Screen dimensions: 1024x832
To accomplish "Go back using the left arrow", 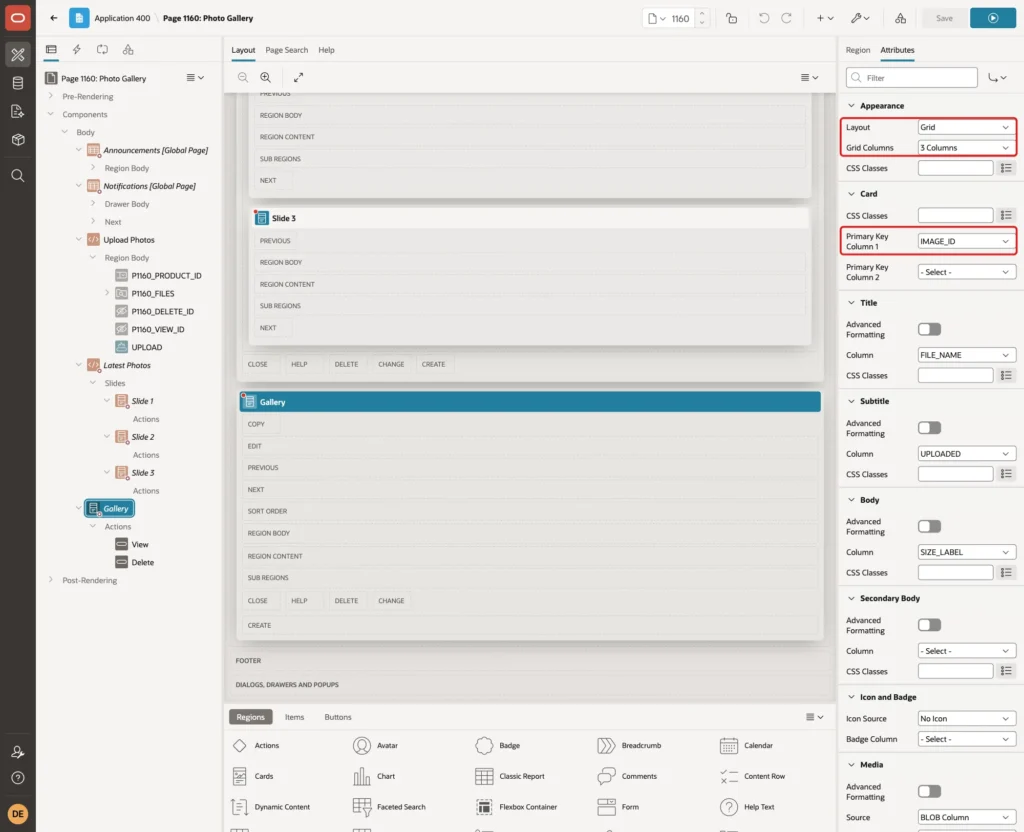I will pos(54,18).
